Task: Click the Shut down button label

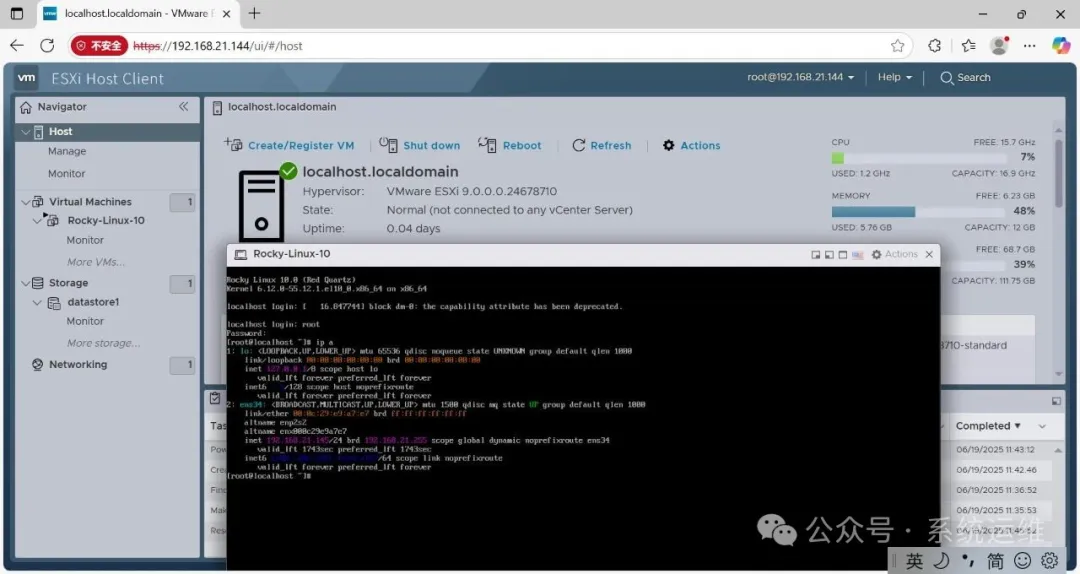Action: 432,145
